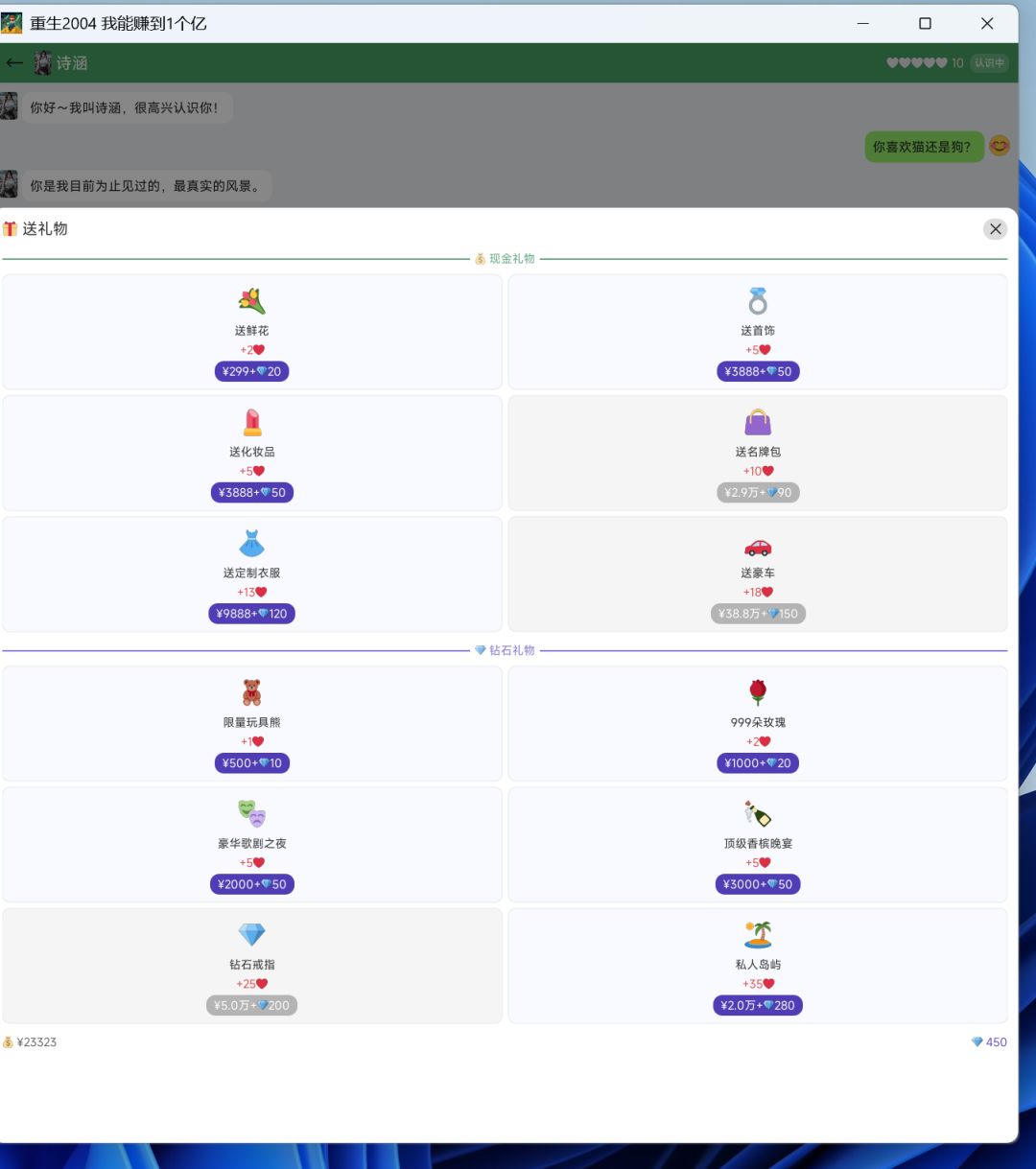Click the 钻石礼物 section heading
Viewport: 1036px width, 1169px height.
tap(505, 650)
